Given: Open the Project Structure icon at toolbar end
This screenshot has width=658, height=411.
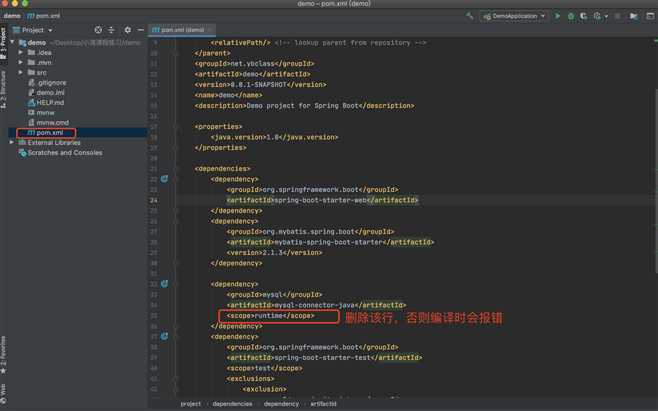Looking at the screenshot, I should pos(650,16).
